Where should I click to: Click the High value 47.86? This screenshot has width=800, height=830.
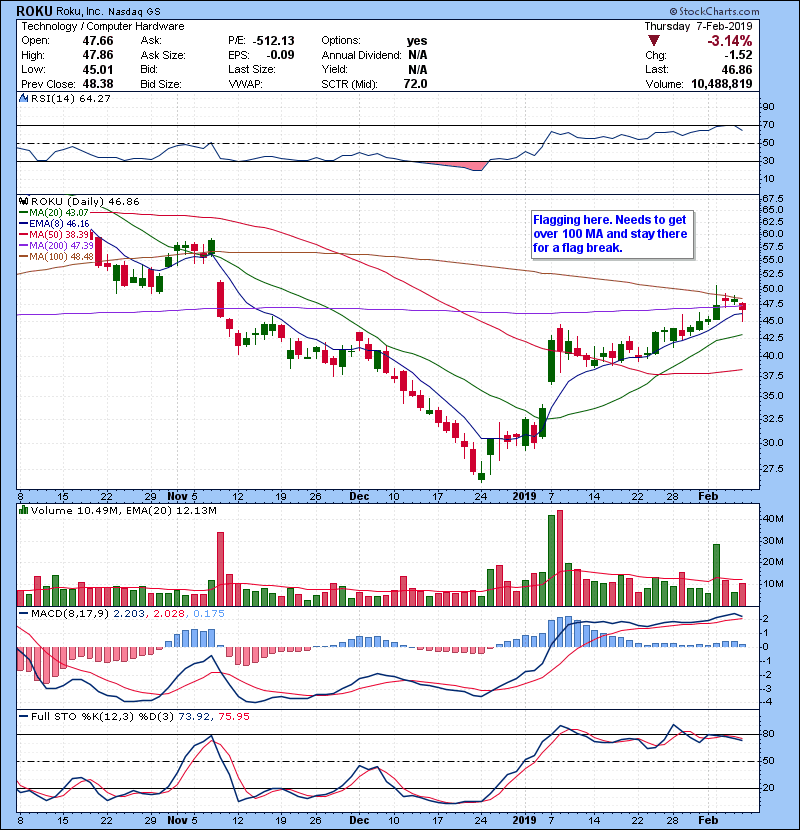[x=98, y=55]
